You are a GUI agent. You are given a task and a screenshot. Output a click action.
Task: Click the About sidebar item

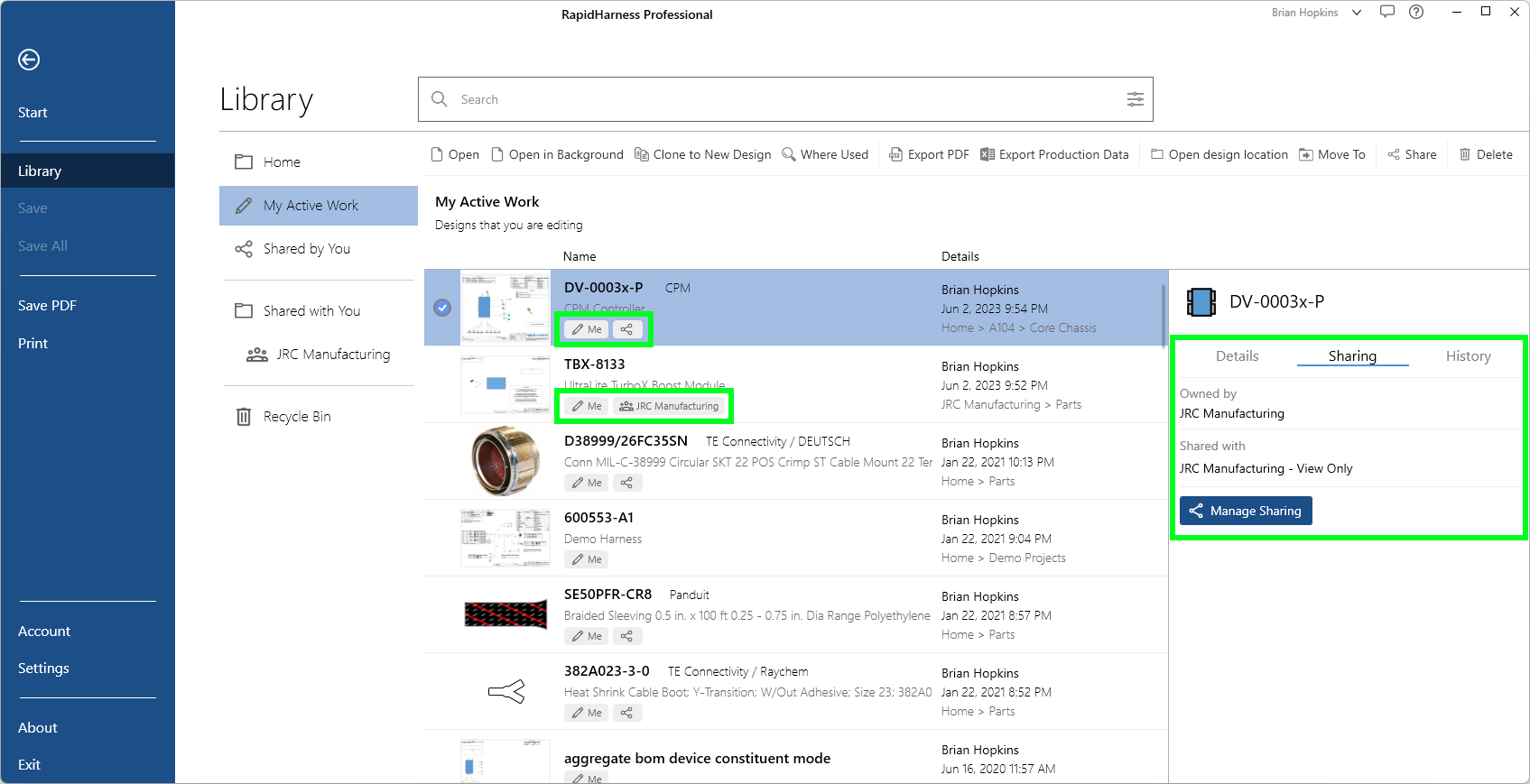coord(38,728)
